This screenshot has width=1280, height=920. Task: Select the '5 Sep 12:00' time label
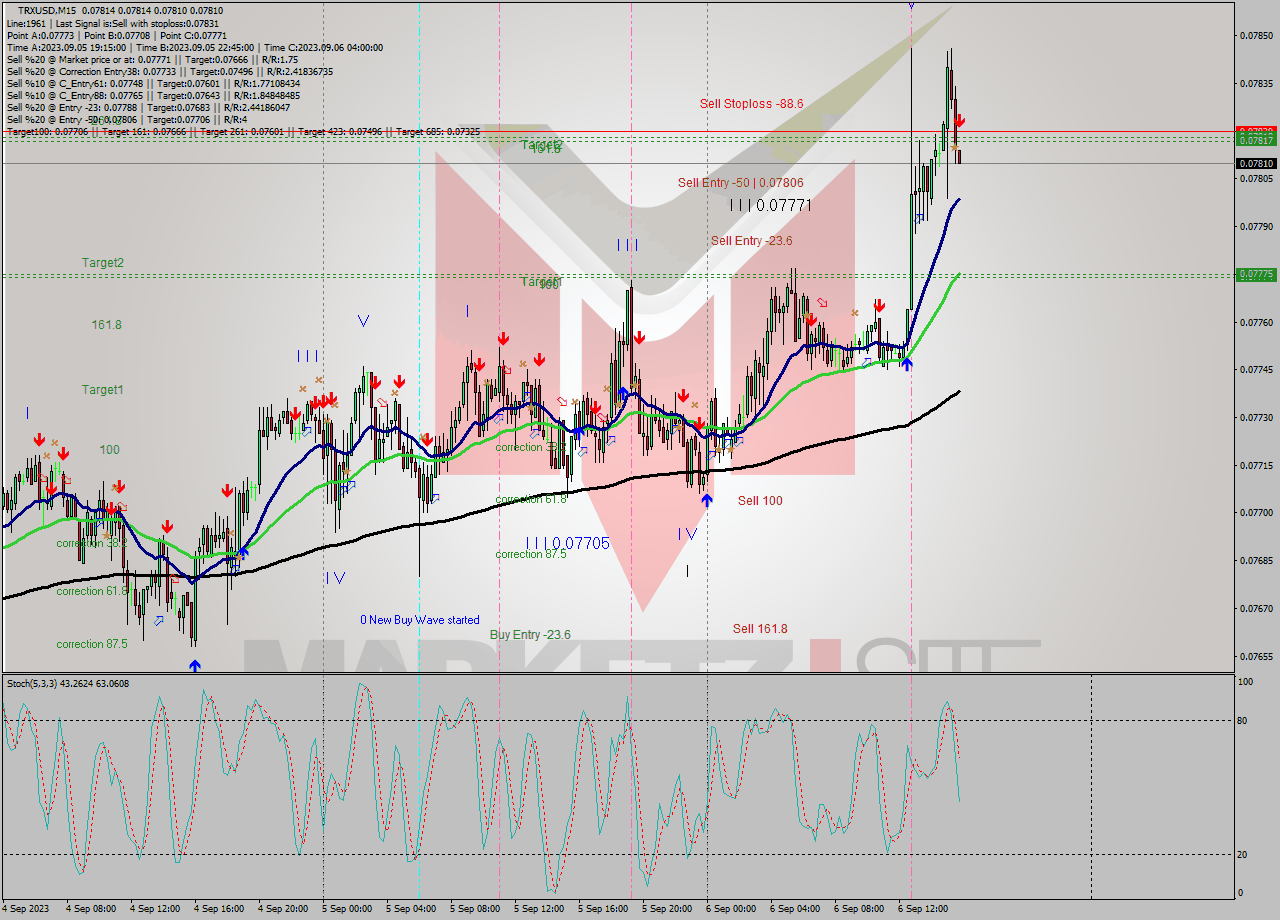pos(539,909)
